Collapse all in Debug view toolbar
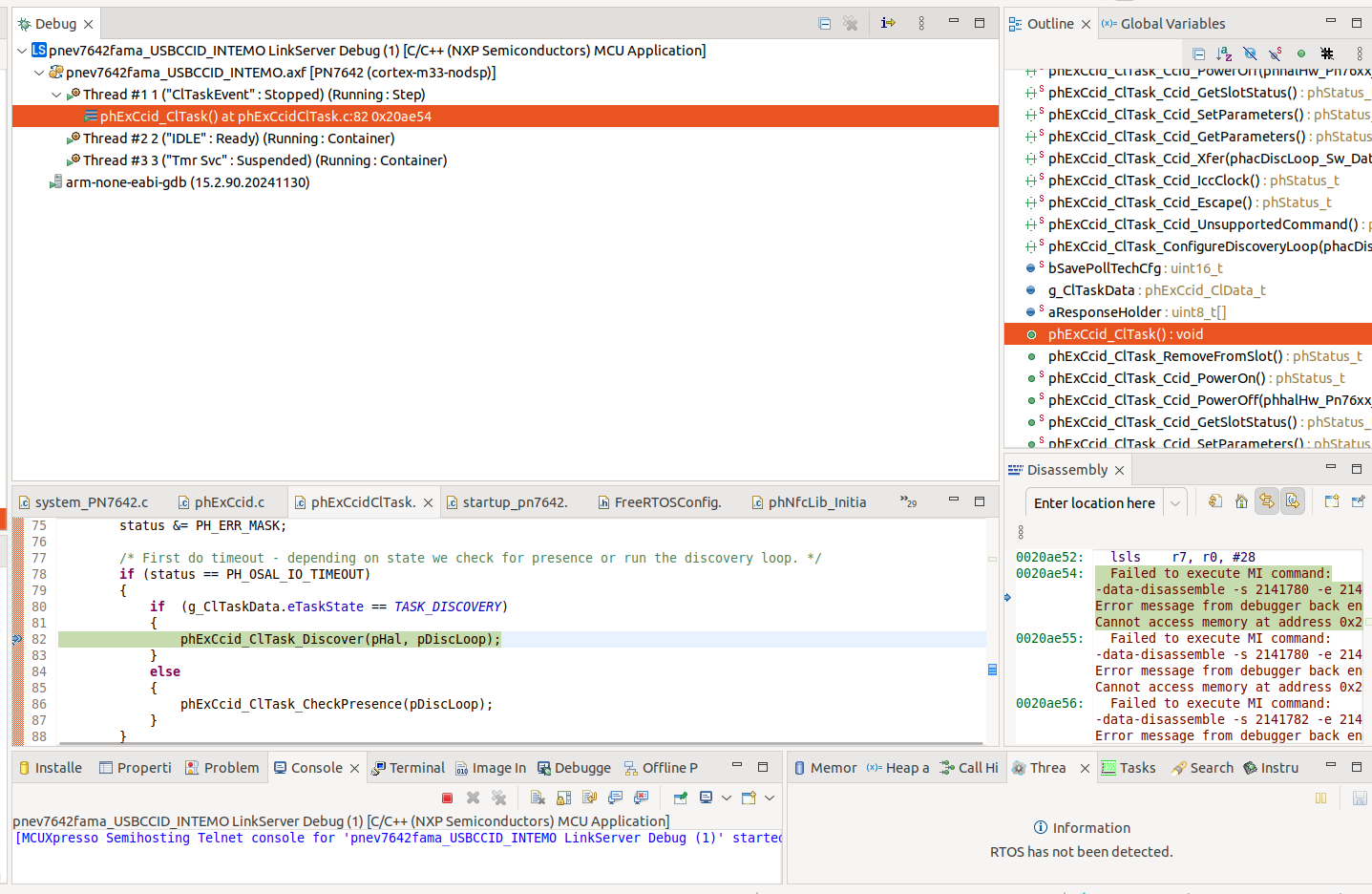Viewport: 1372px width, 894px height. pyautogui.click(x=825, y=24)
